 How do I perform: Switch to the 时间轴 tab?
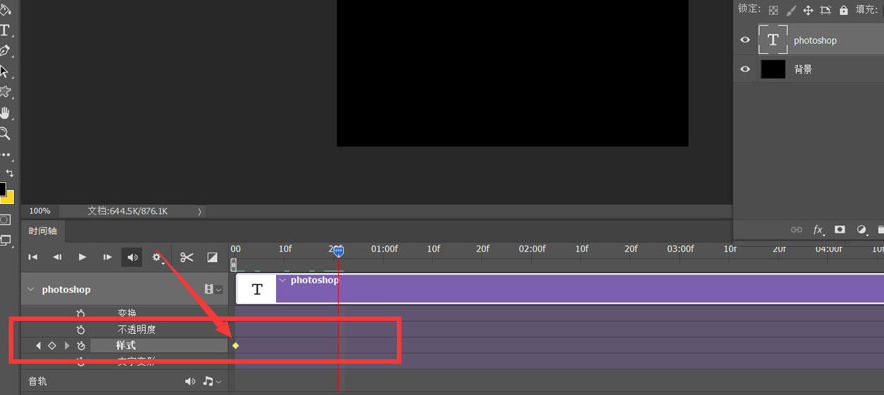tap(43, 231)
